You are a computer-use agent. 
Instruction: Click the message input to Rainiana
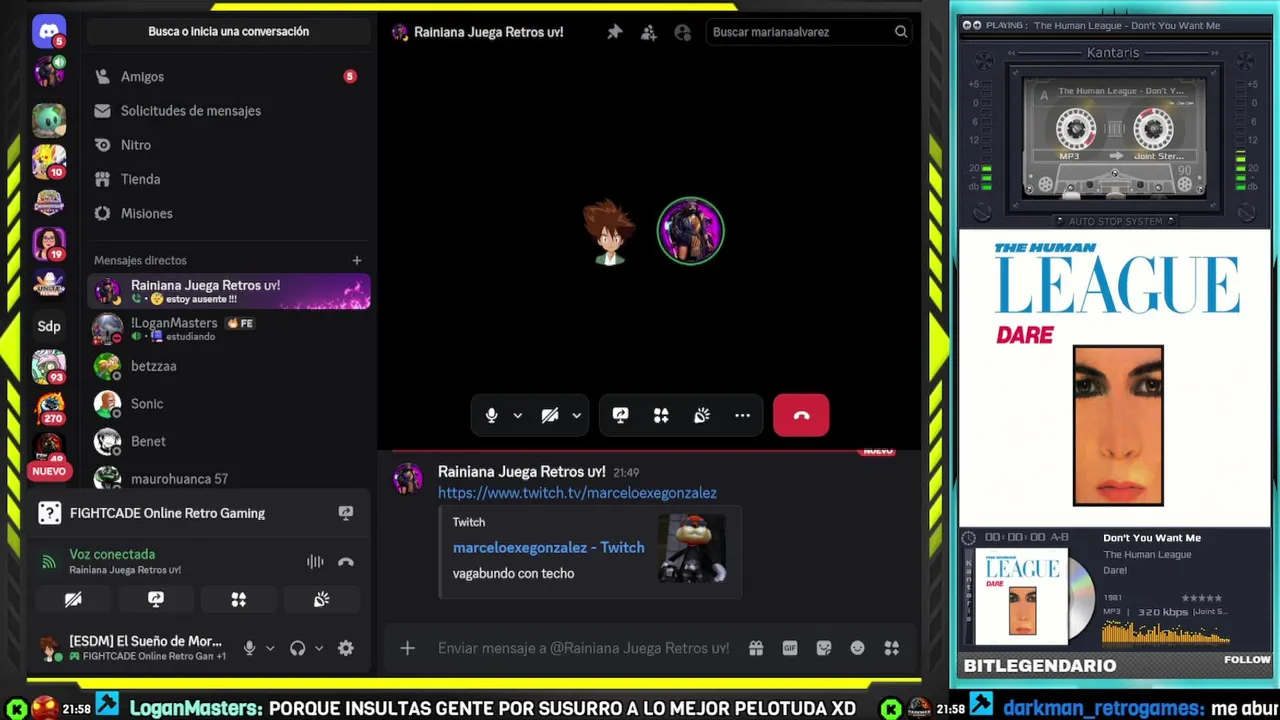click(583, 648)
